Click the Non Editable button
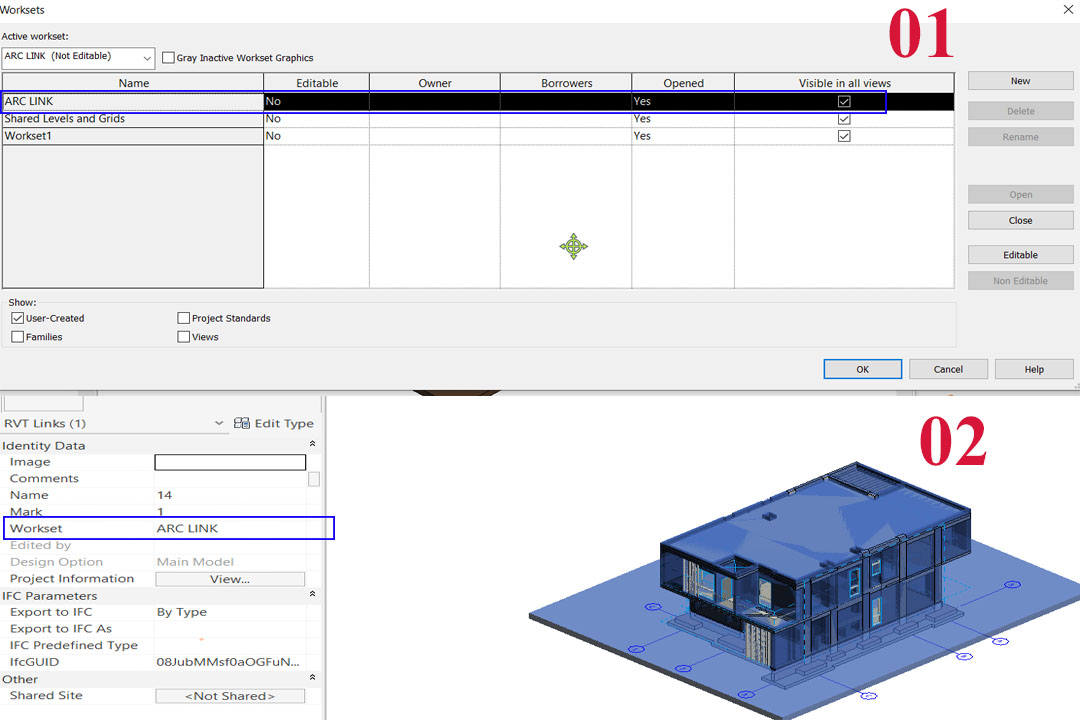 pos(1020,280)
